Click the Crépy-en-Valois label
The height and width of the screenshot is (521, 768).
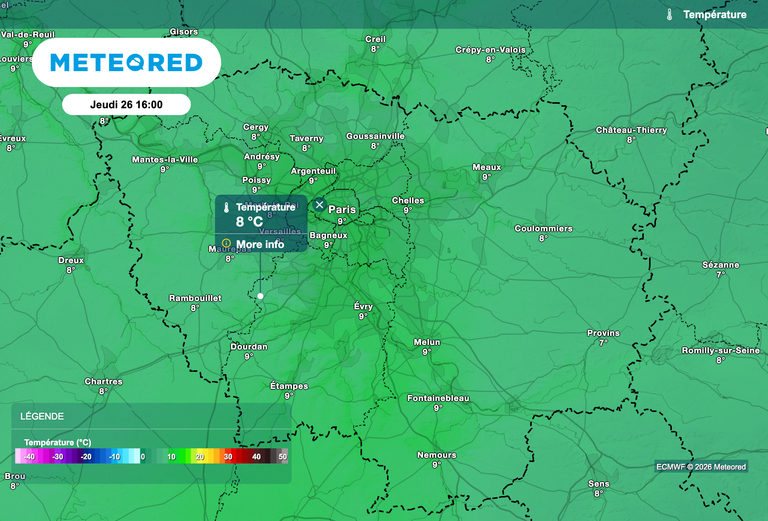tap(490, 49)
